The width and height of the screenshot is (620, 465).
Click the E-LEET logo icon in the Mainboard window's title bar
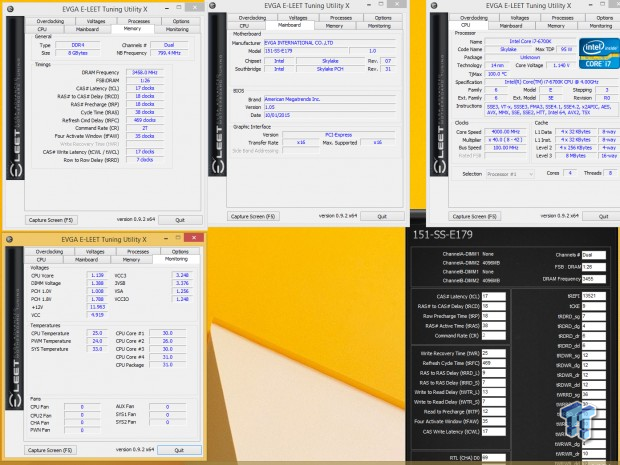point(212,5)
